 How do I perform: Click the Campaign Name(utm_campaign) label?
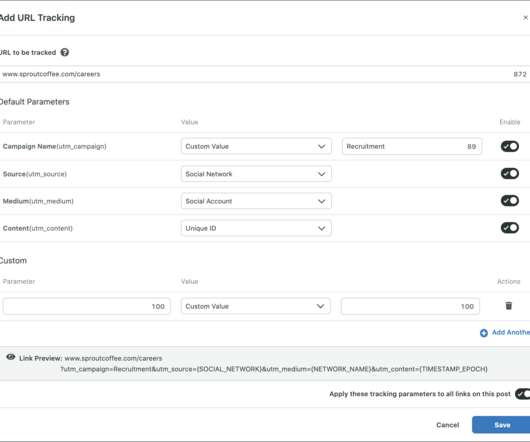pyautogui.click(x=54, y=146)
